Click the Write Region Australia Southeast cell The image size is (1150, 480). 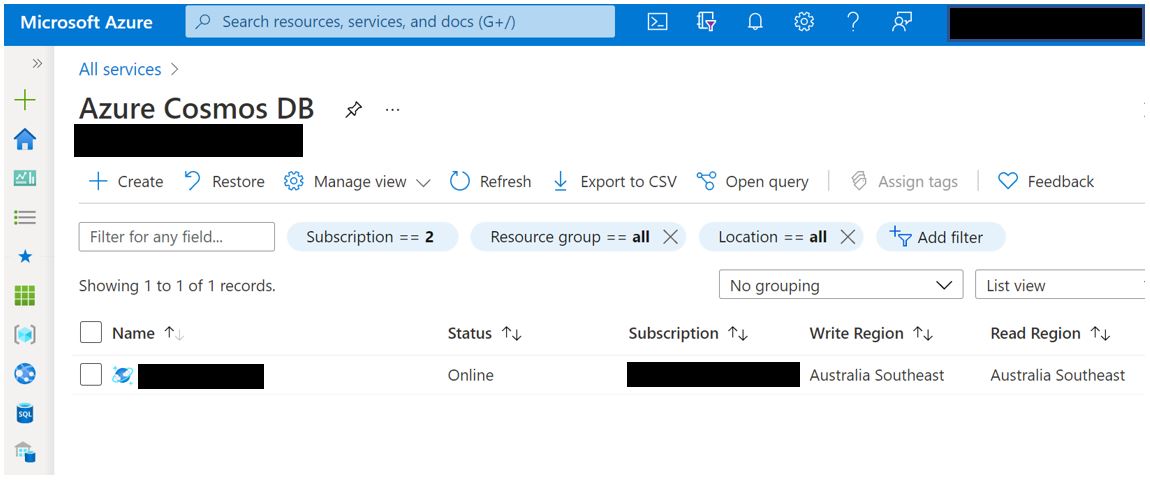point(877,375)
